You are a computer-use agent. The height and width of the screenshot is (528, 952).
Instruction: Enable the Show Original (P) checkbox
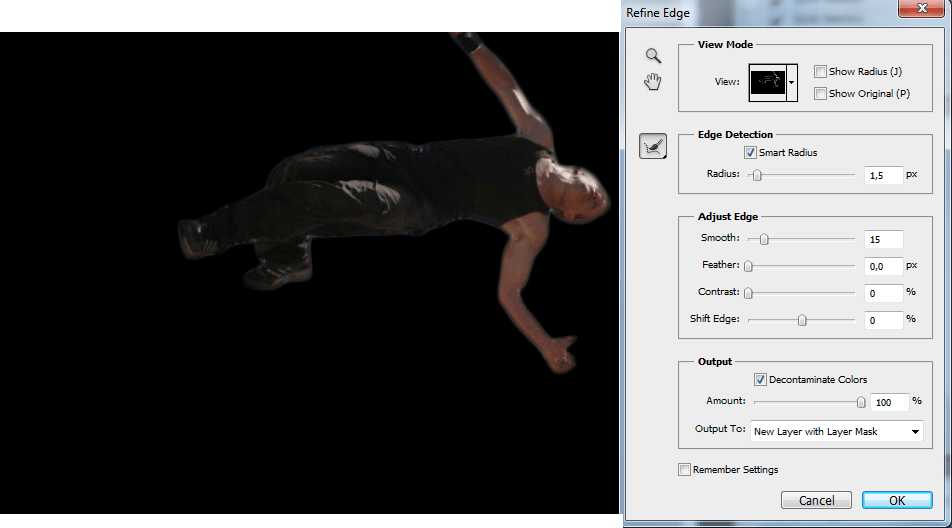point(820,93)
